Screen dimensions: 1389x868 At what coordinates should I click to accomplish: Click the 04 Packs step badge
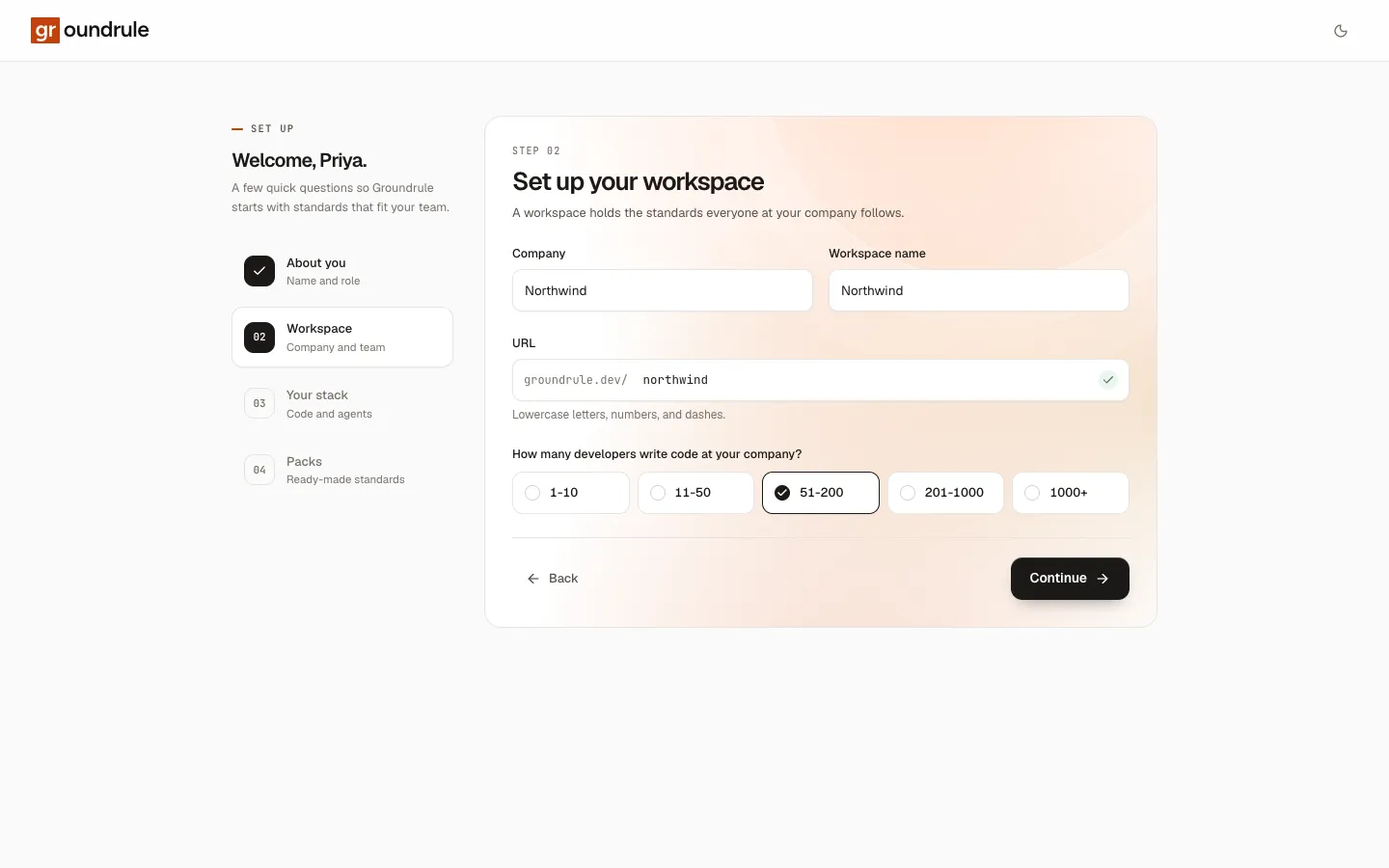[259, 470]
